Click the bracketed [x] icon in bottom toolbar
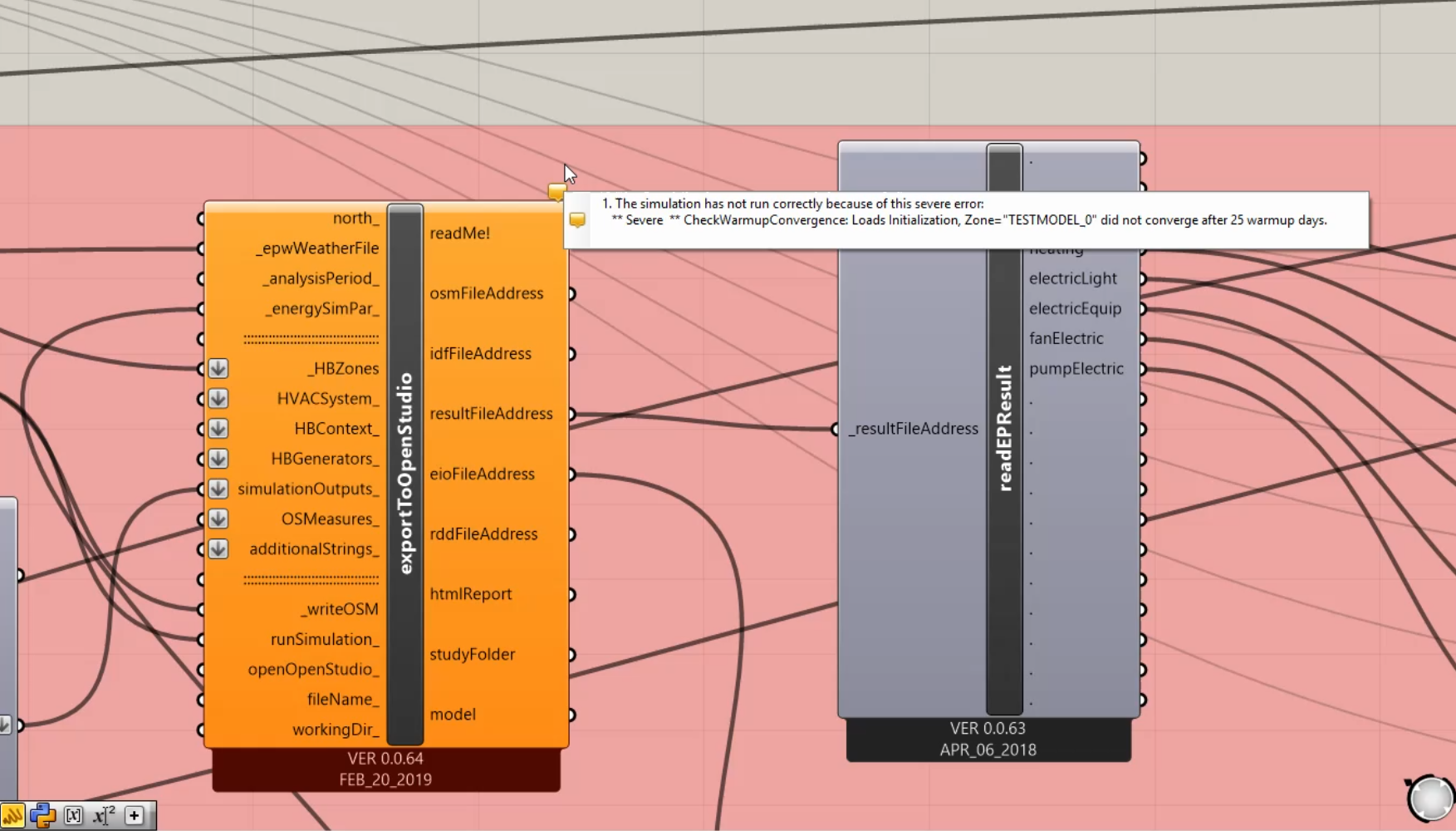This screenshot has height=831, width=1456. click(x=73, y=816)
